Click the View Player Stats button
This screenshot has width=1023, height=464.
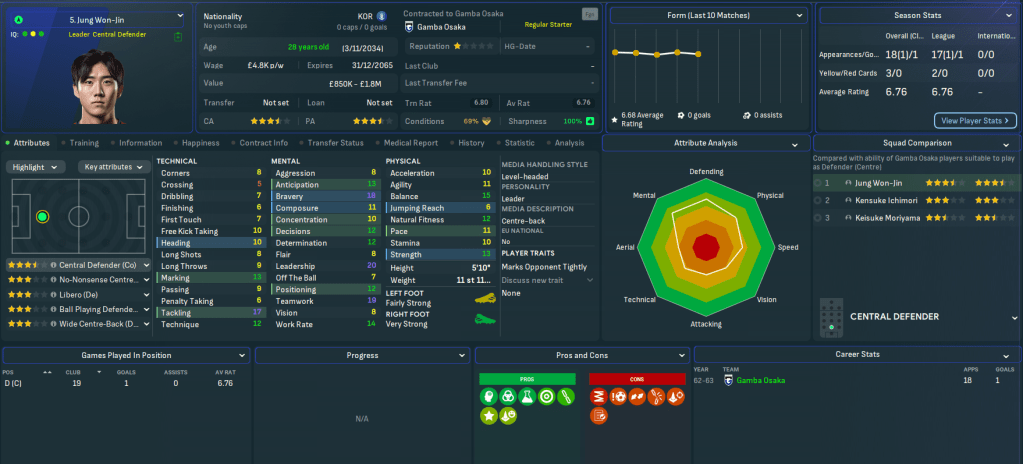(975, 120)
